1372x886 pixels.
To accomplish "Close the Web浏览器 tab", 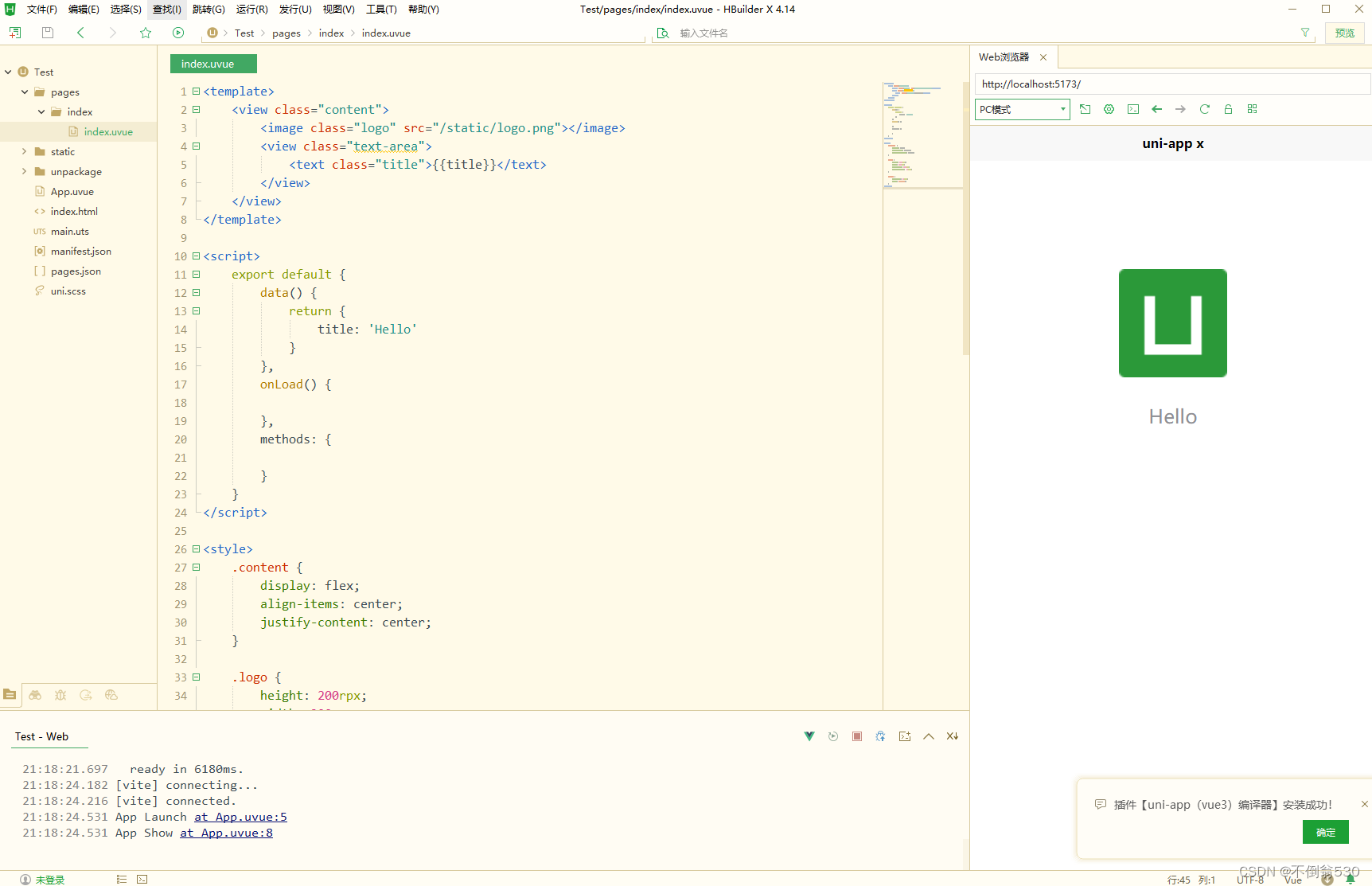I will coord(1043,57).
